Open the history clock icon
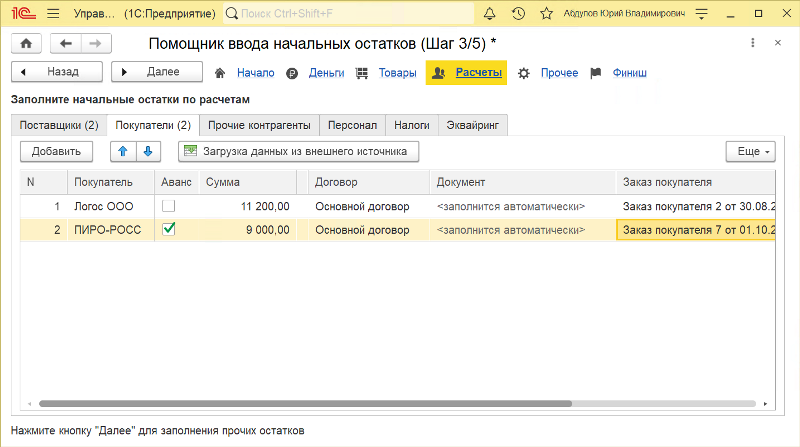Image resolution: width=800 pixels, height=447 pixels. pos(518,14)
